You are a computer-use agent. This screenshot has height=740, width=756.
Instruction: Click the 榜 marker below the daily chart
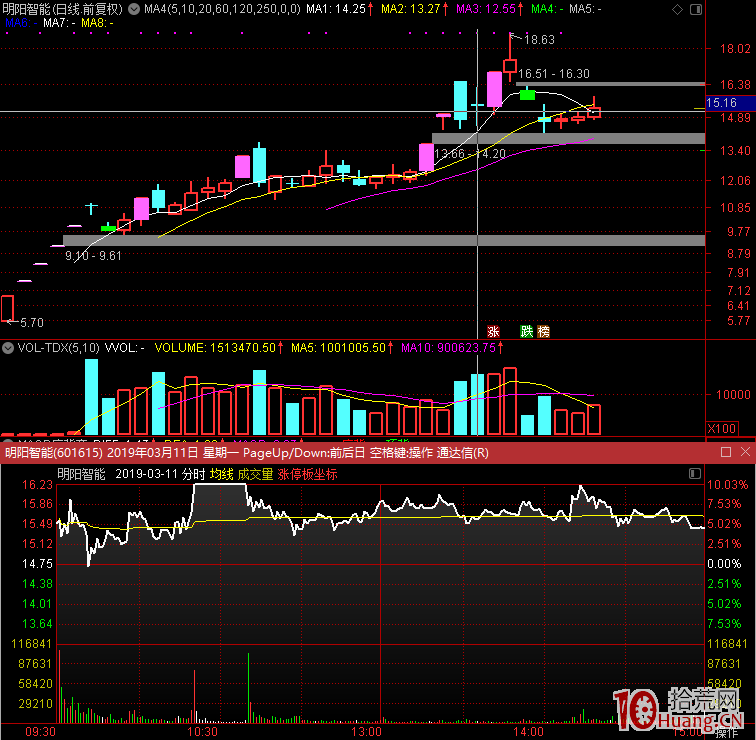[x=543, y=332]
